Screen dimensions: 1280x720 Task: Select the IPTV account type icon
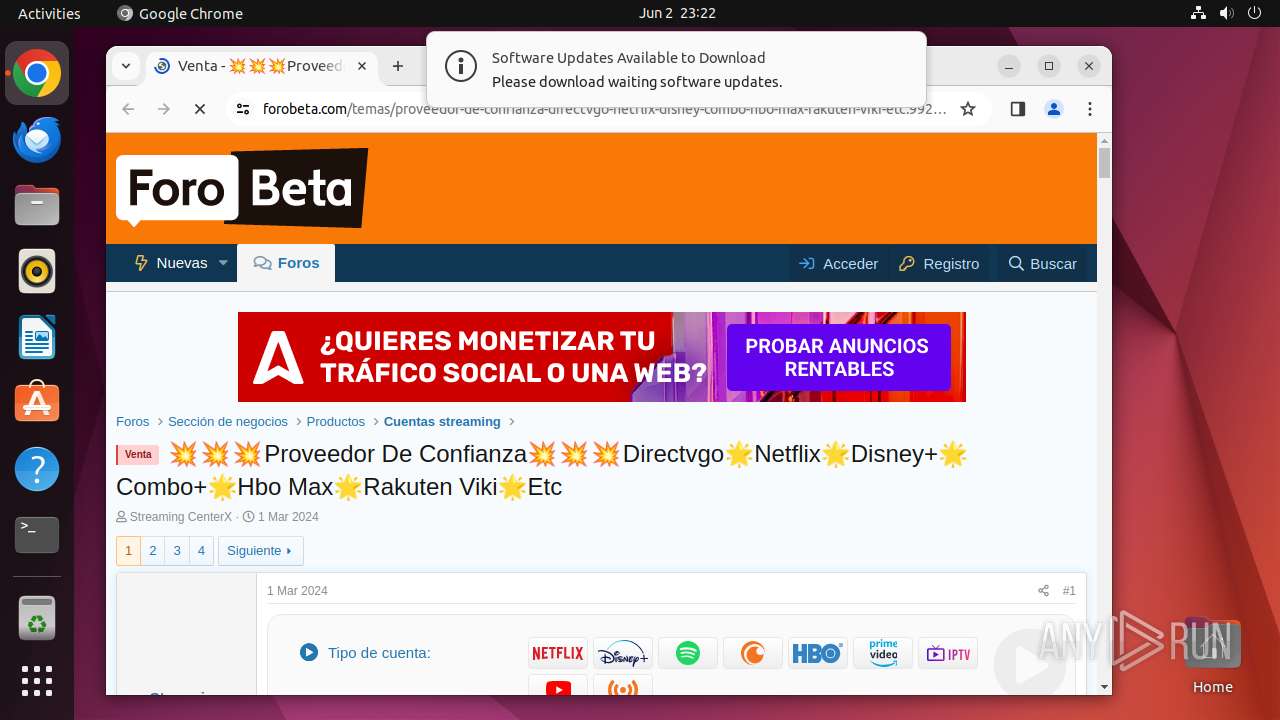coord(948,653)
